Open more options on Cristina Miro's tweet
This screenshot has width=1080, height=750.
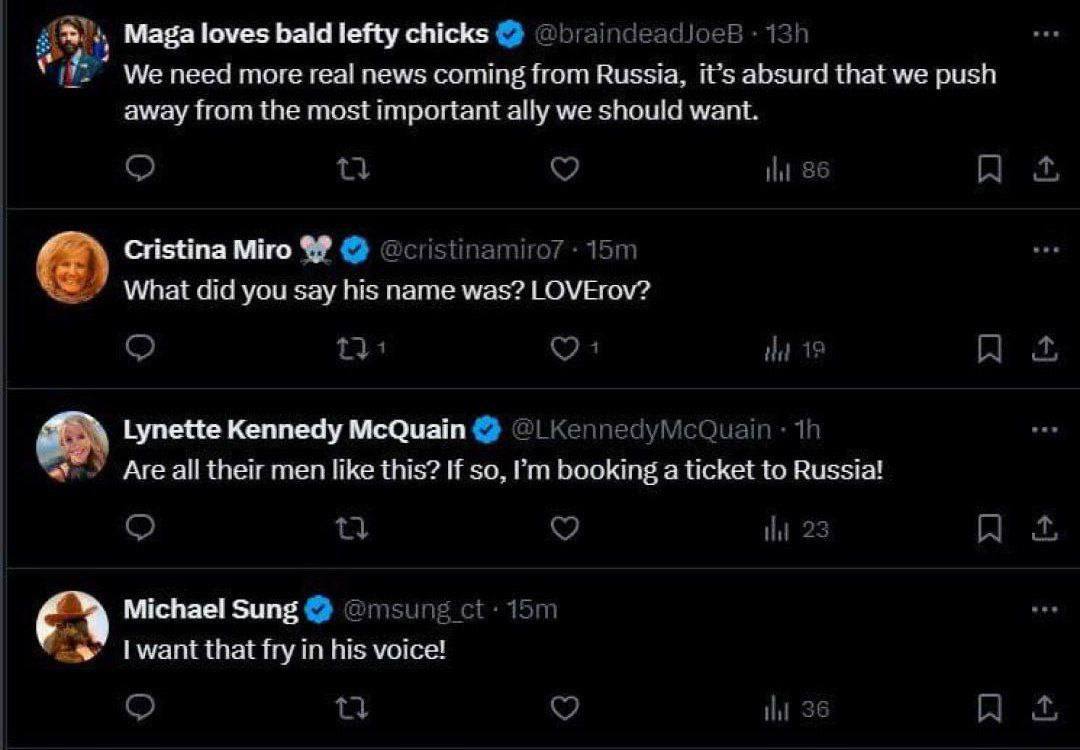(1044, 250)
